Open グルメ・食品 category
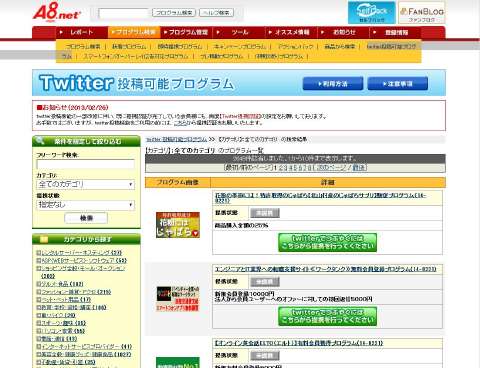 pos(62,284)
